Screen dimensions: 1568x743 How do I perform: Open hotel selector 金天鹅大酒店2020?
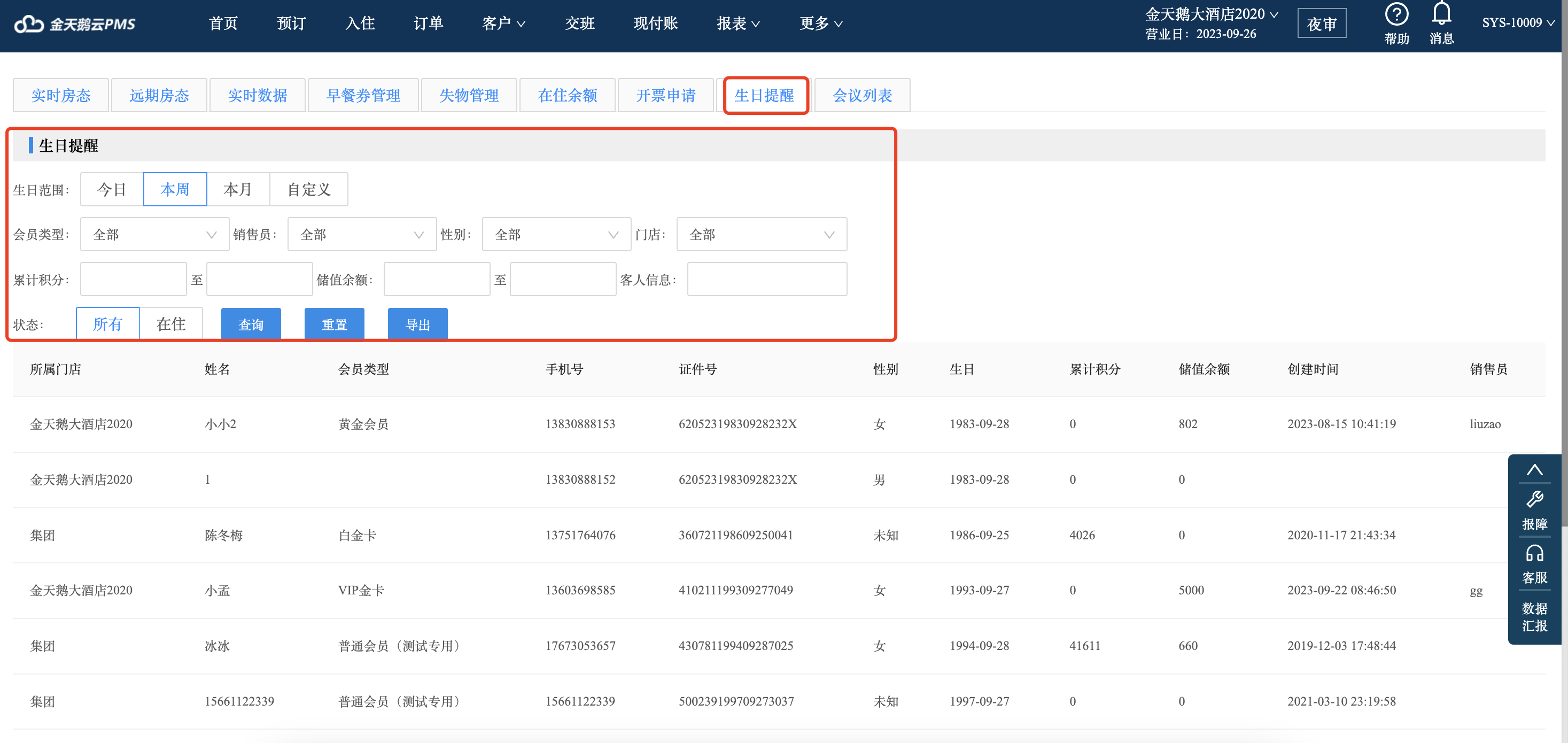coord(1212,14)
